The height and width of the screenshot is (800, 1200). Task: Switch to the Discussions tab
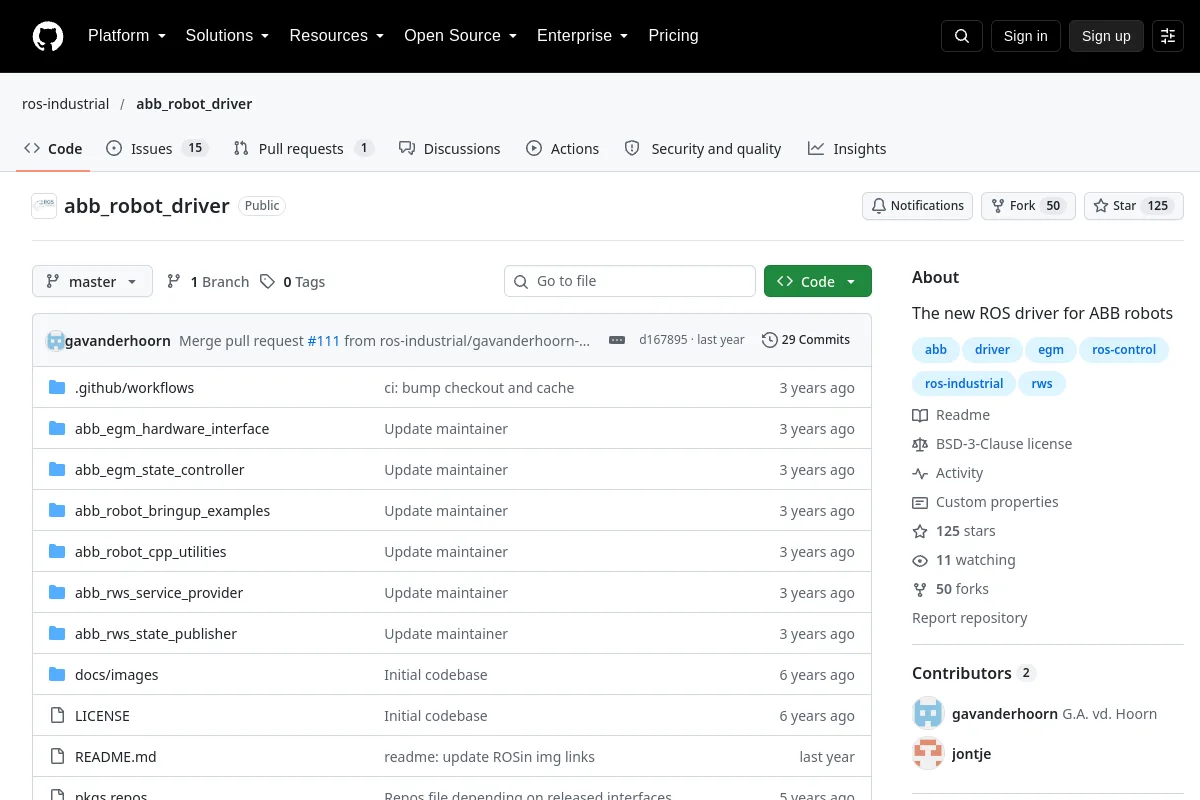(449, 149)
